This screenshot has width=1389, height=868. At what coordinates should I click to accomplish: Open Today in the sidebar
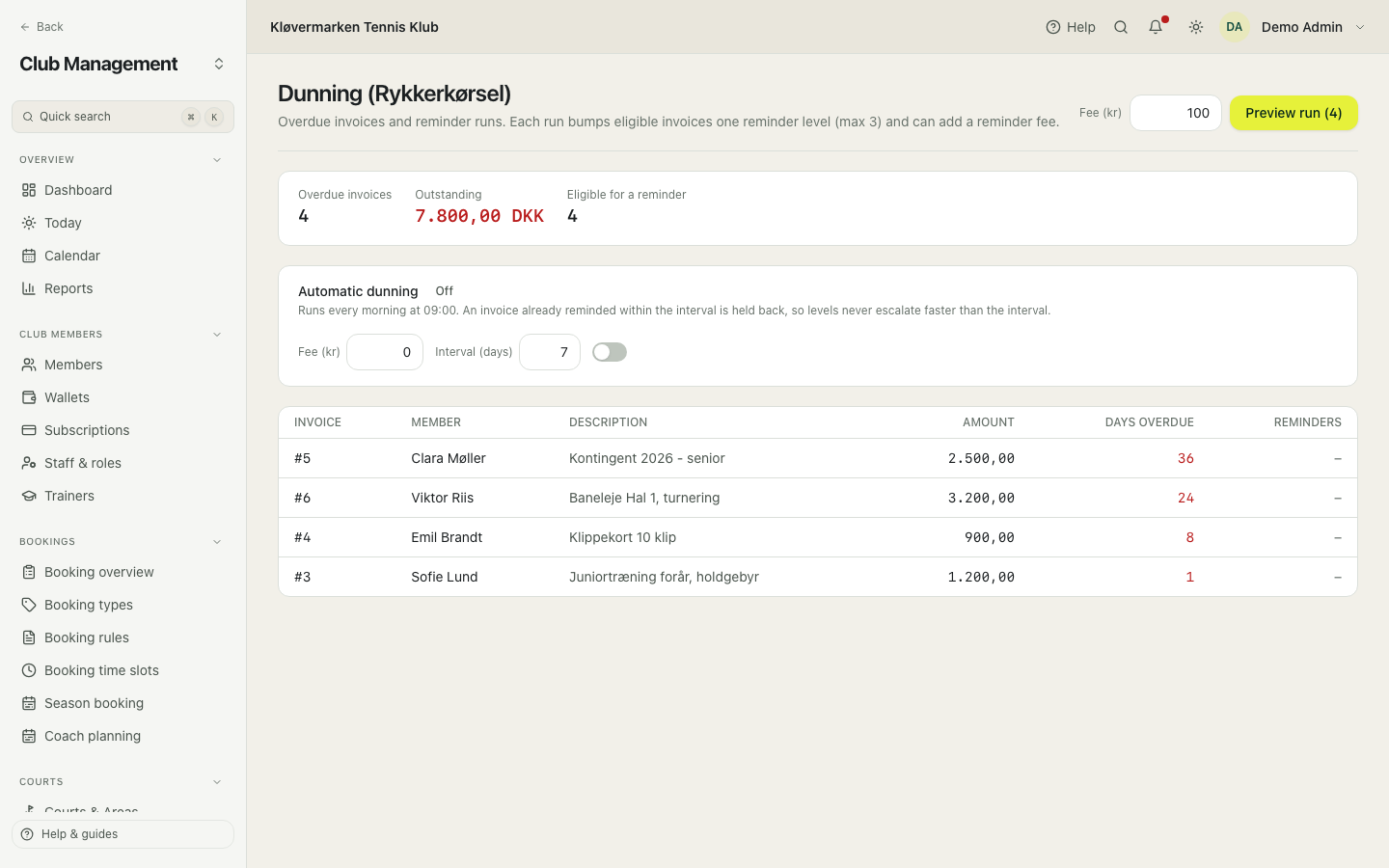[123, 223]
